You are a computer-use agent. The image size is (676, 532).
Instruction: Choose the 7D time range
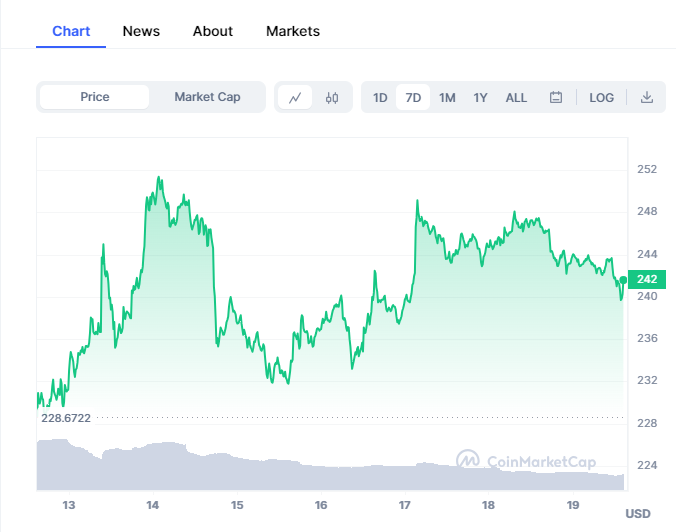[x=413, y=98]
